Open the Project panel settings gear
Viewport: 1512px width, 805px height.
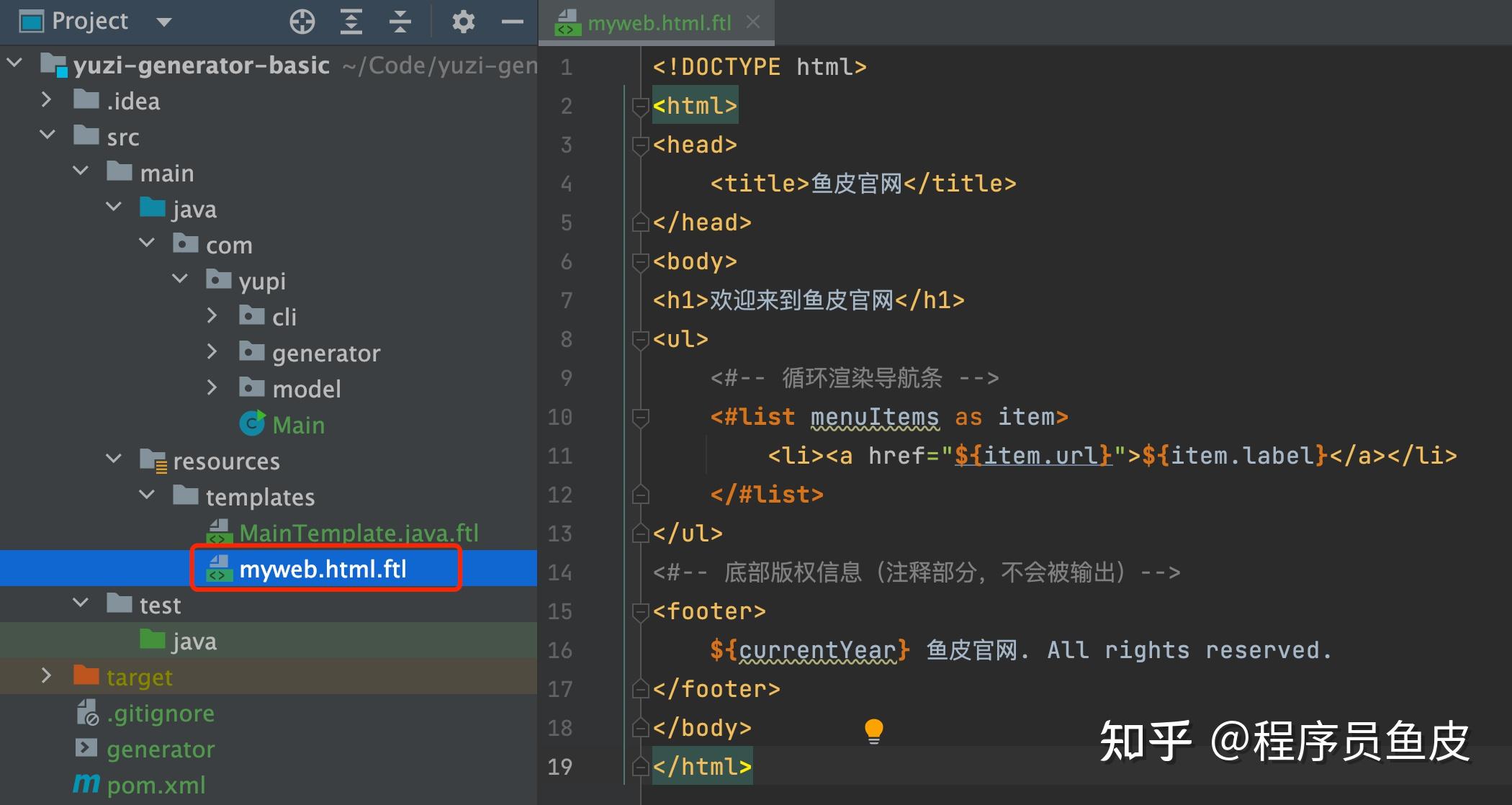[x=463, y=22]
